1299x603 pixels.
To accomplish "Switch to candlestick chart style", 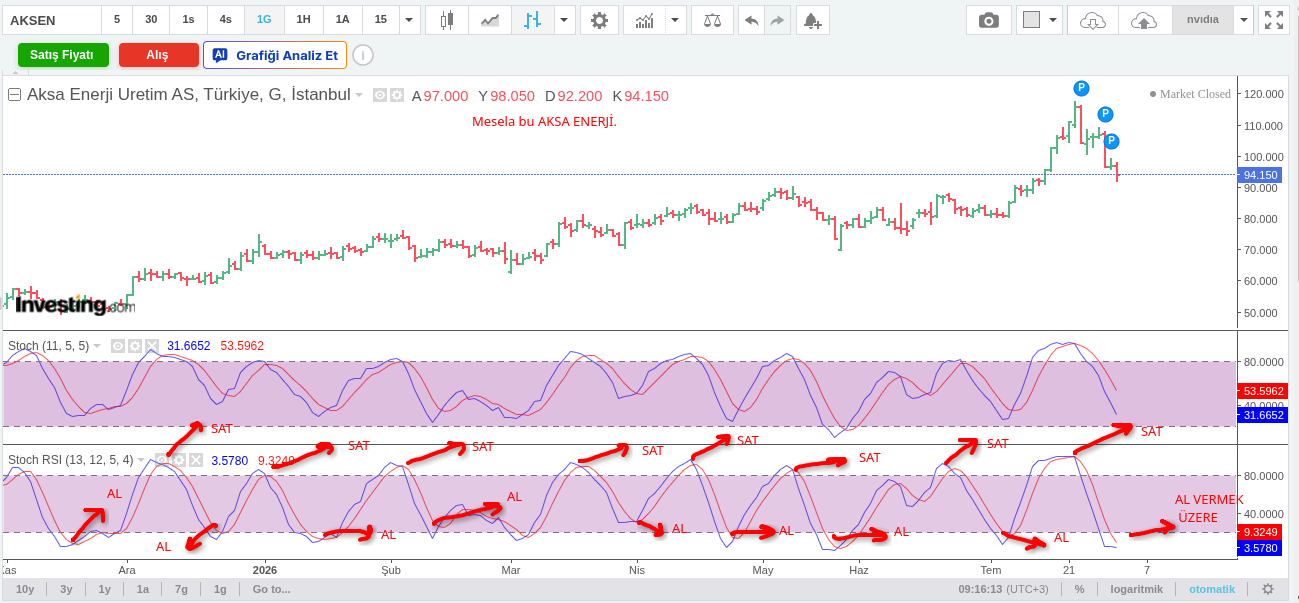I will (446, 20).
